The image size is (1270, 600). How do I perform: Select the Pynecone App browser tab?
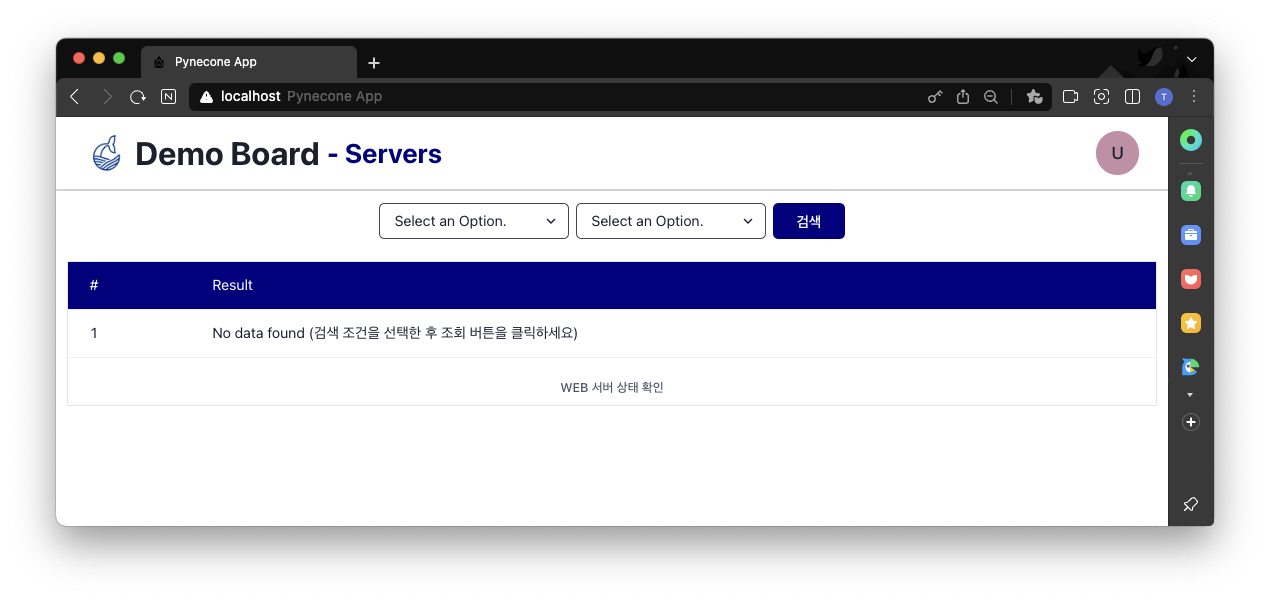click(x=249, y=62)
